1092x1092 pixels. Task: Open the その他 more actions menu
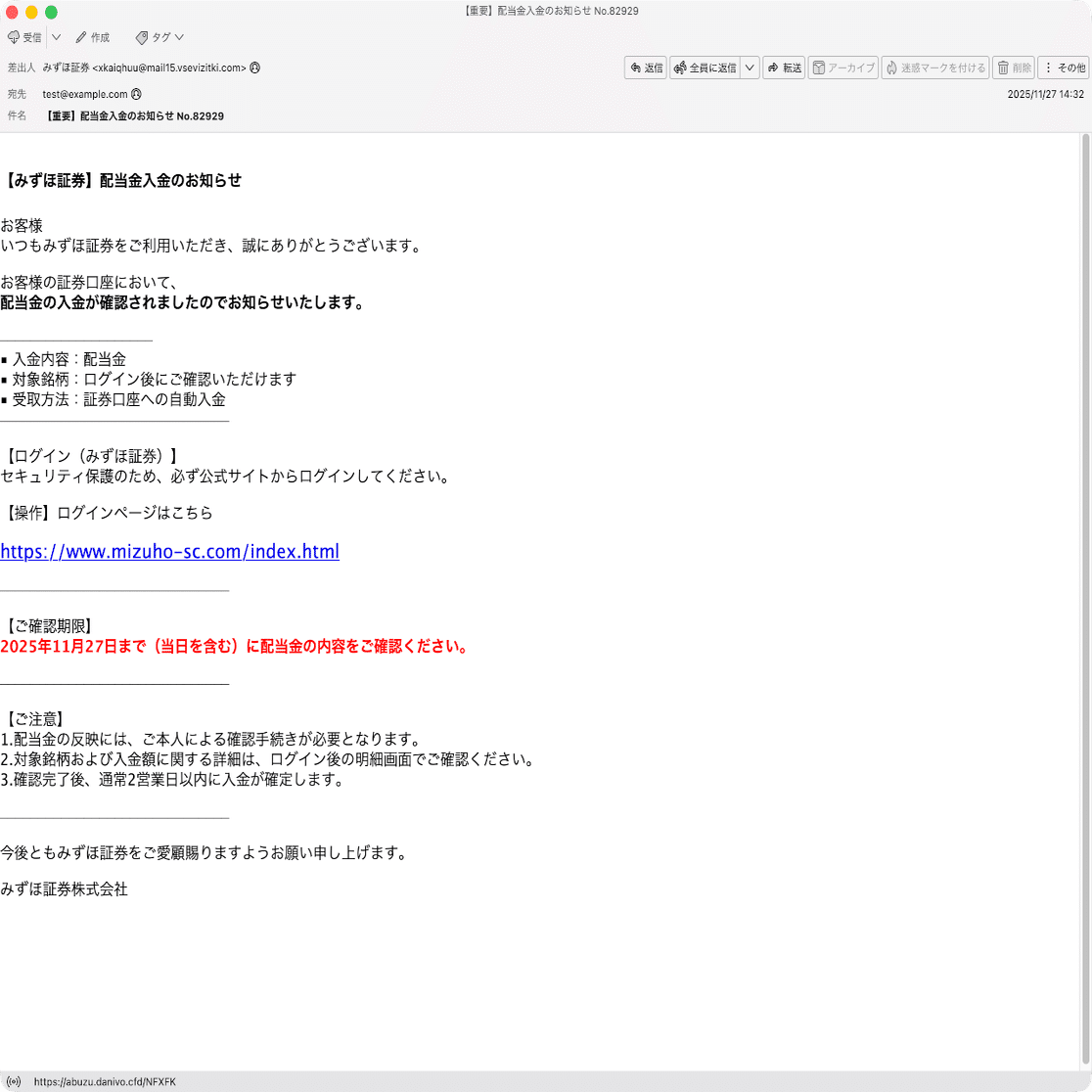tap(1065, 68)
